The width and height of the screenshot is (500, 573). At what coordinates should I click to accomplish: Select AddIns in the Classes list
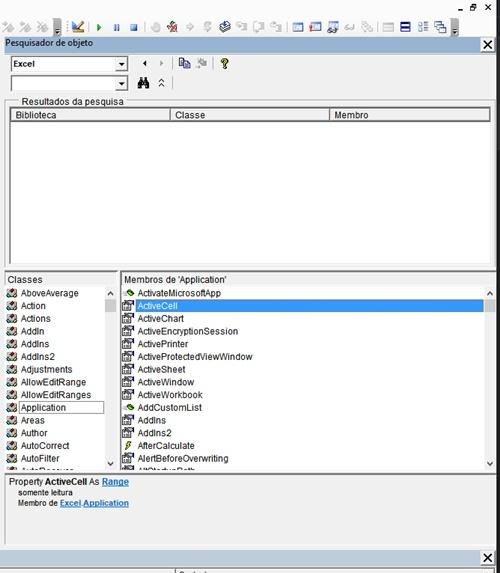[35, 344]
